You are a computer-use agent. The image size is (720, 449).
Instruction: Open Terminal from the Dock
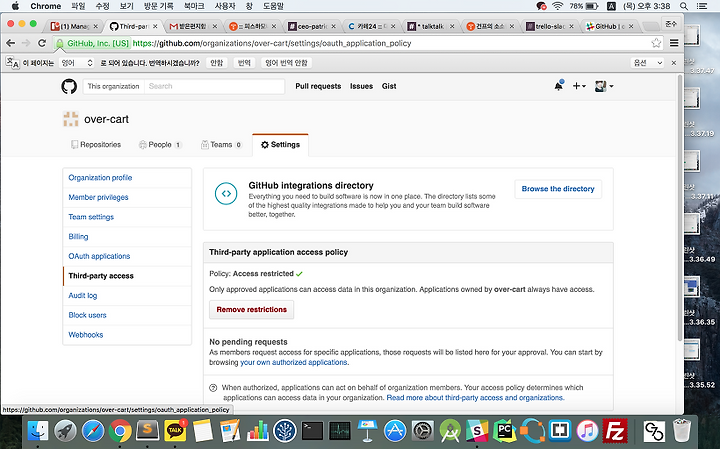tap(312, 431)
